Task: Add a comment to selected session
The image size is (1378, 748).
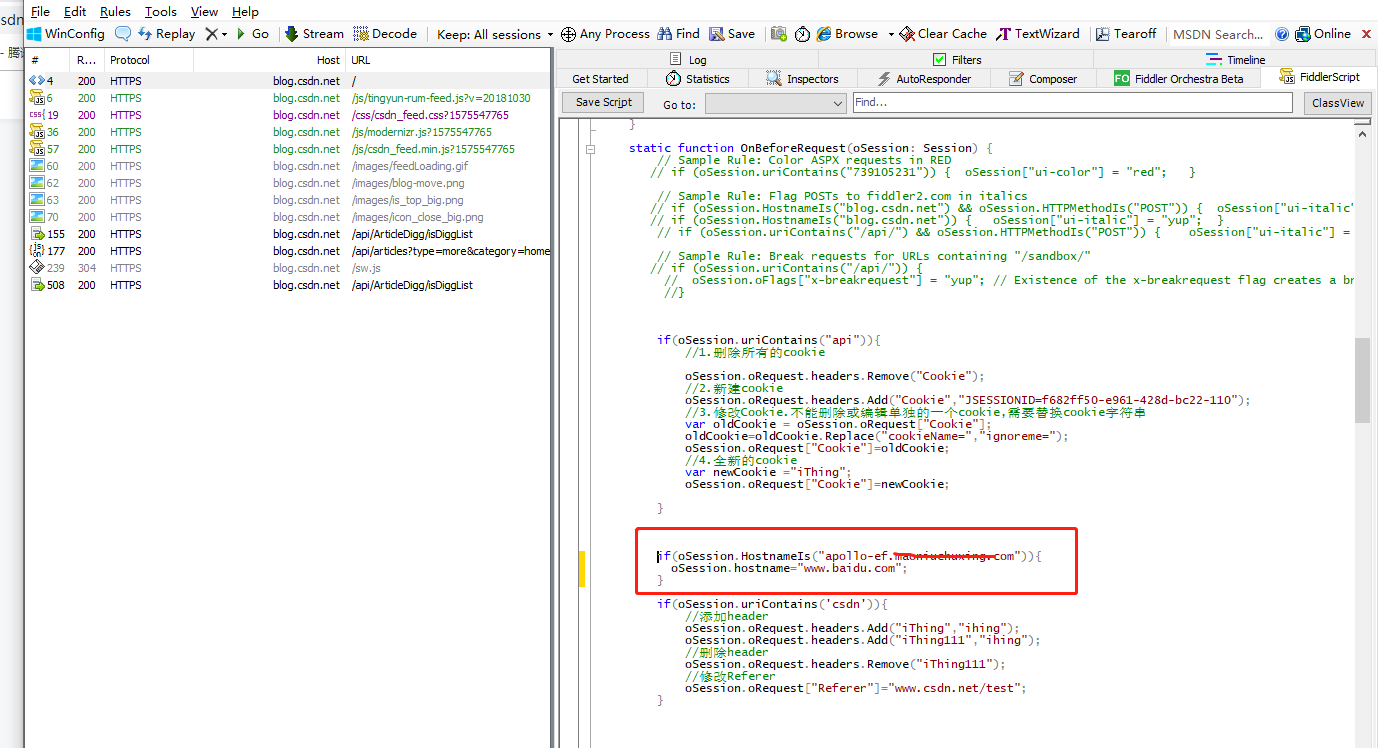Action: 121,33
